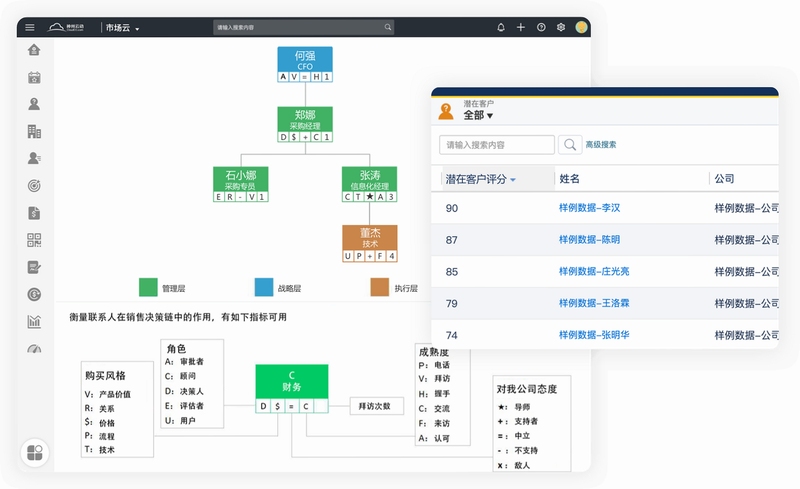Select the 石小娜 采购专员 node
This screenshot has height=489, width=800.
coord(241,184)
